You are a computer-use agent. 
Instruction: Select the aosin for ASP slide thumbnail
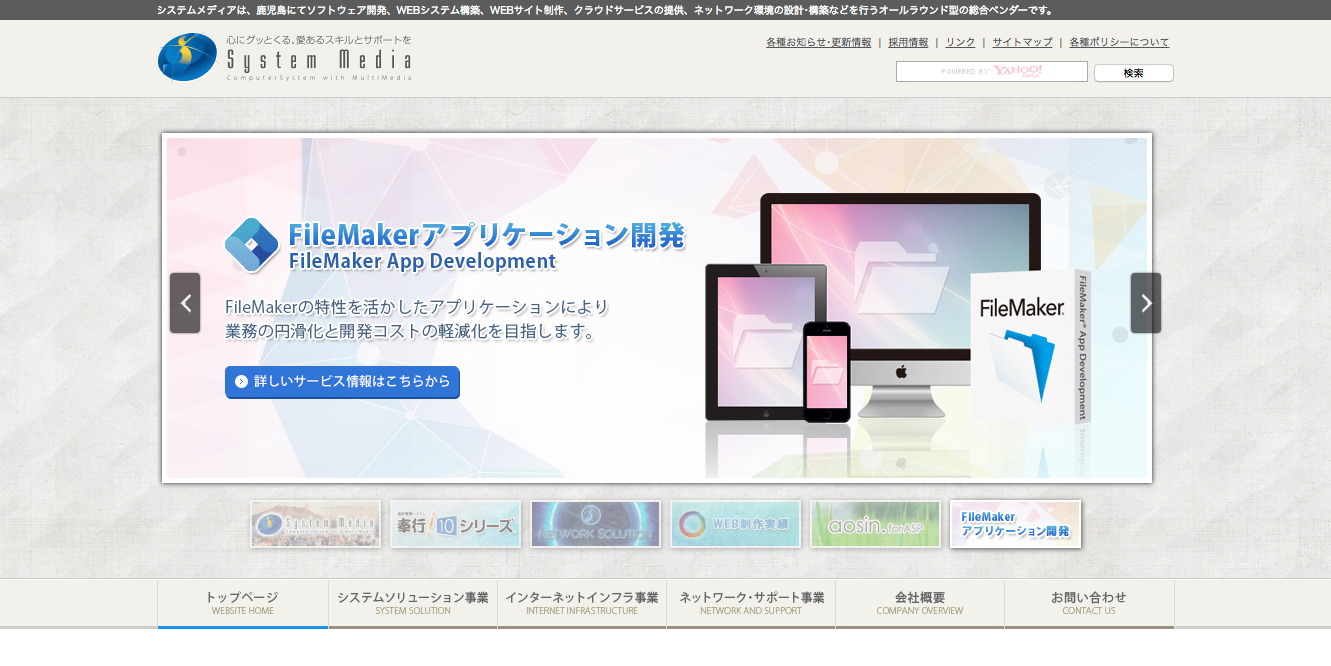pos(876,524)
